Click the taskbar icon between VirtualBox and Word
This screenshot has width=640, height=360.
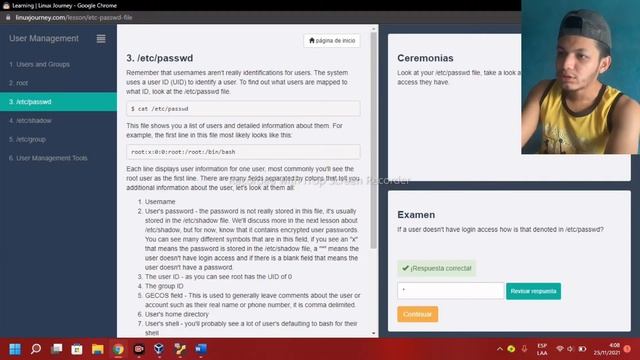[180, 349]
